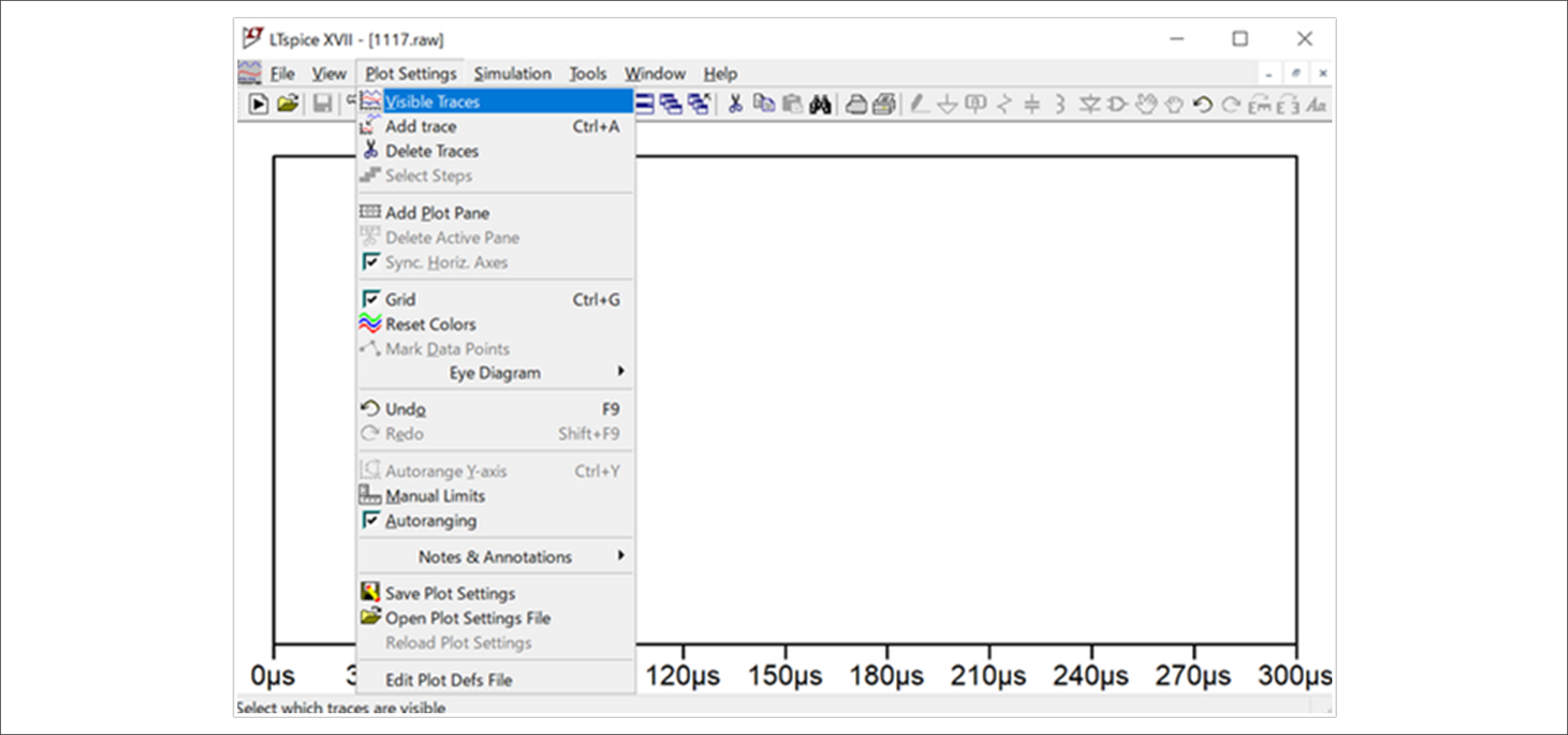Minimize the inner 1117.raw child window
The image size is (1568, 735).
(x=1269, y=73)
